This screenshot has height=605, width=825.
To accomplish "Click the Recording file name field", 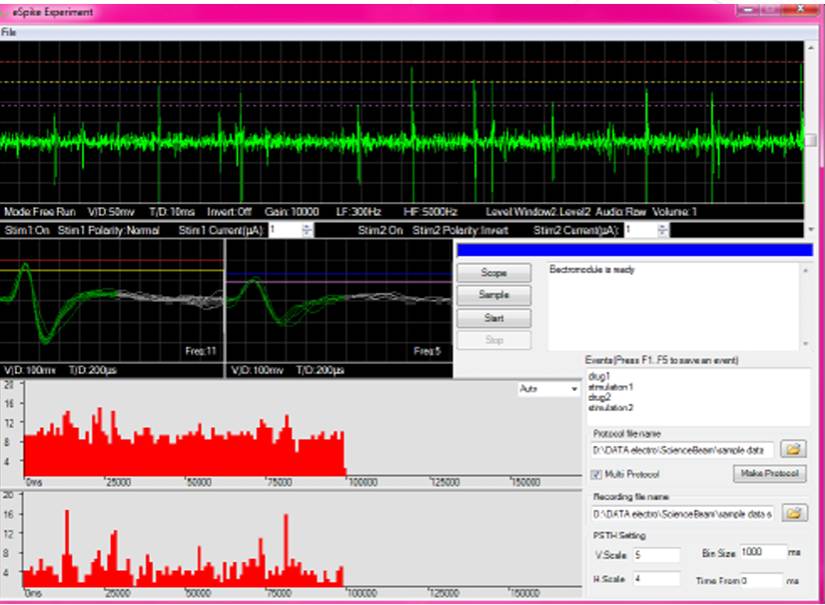I will pyautogui.click(x=682, y=513).
